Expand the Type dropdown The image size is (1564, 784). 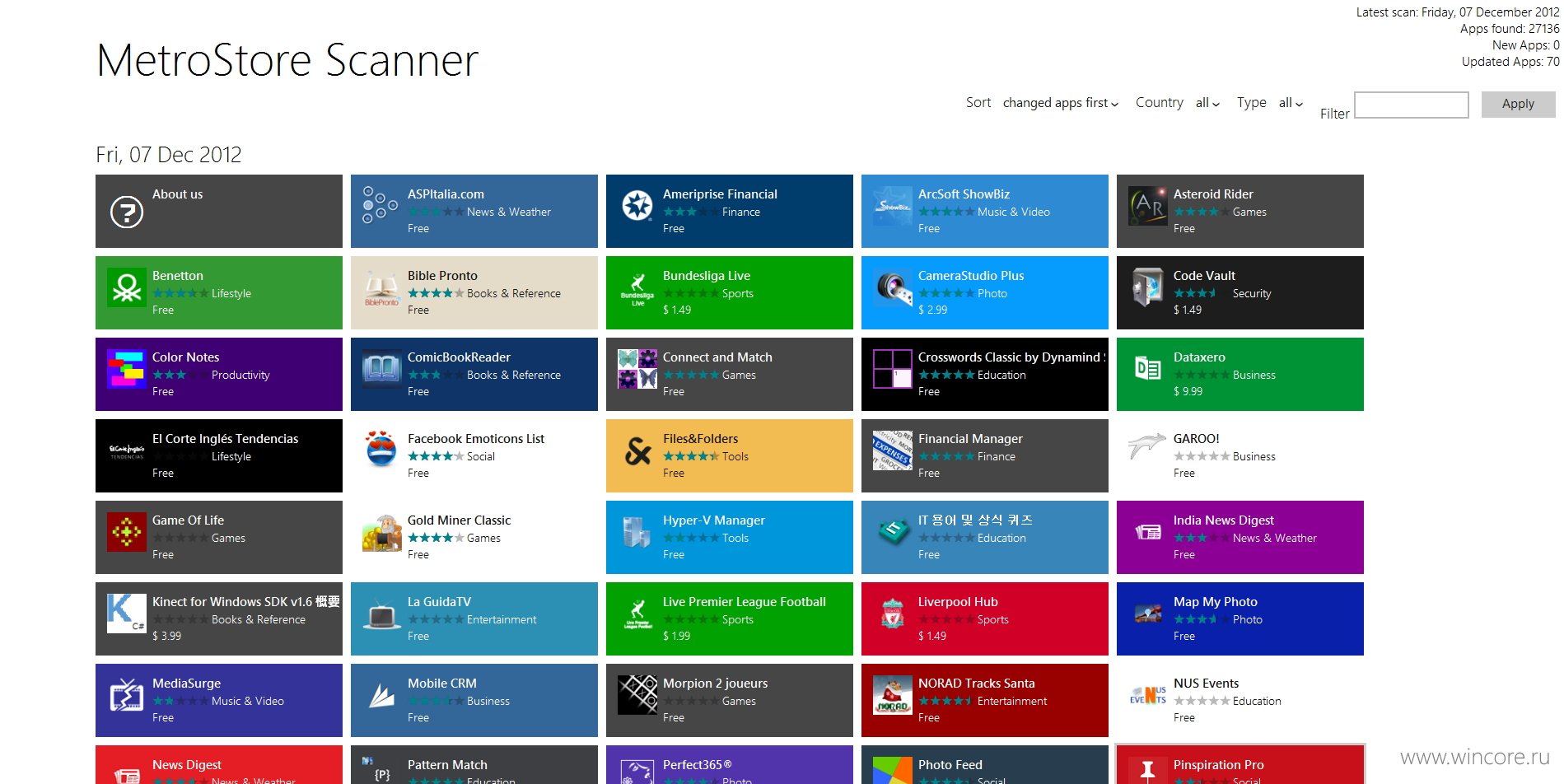(x=1291, y=103)
